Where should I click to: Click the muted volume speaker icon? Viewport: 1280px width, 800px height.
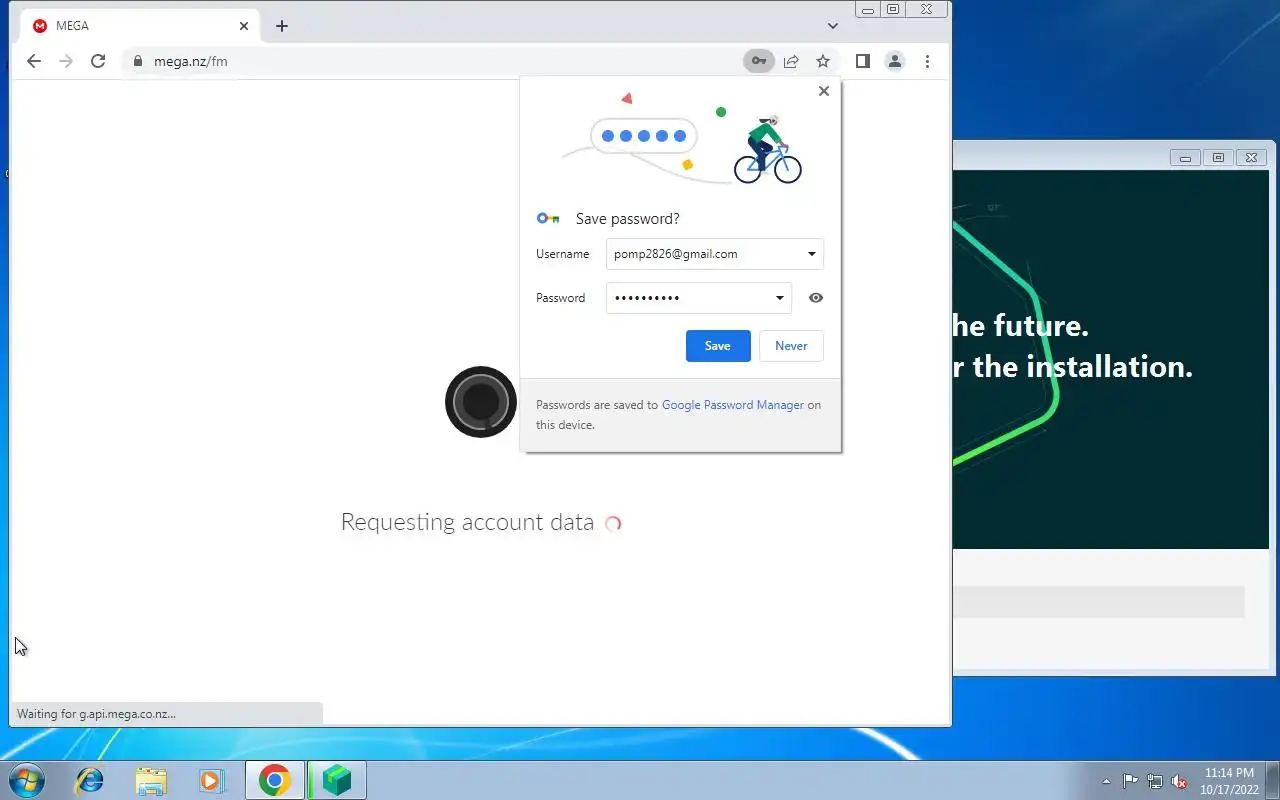coord(1180,781)
